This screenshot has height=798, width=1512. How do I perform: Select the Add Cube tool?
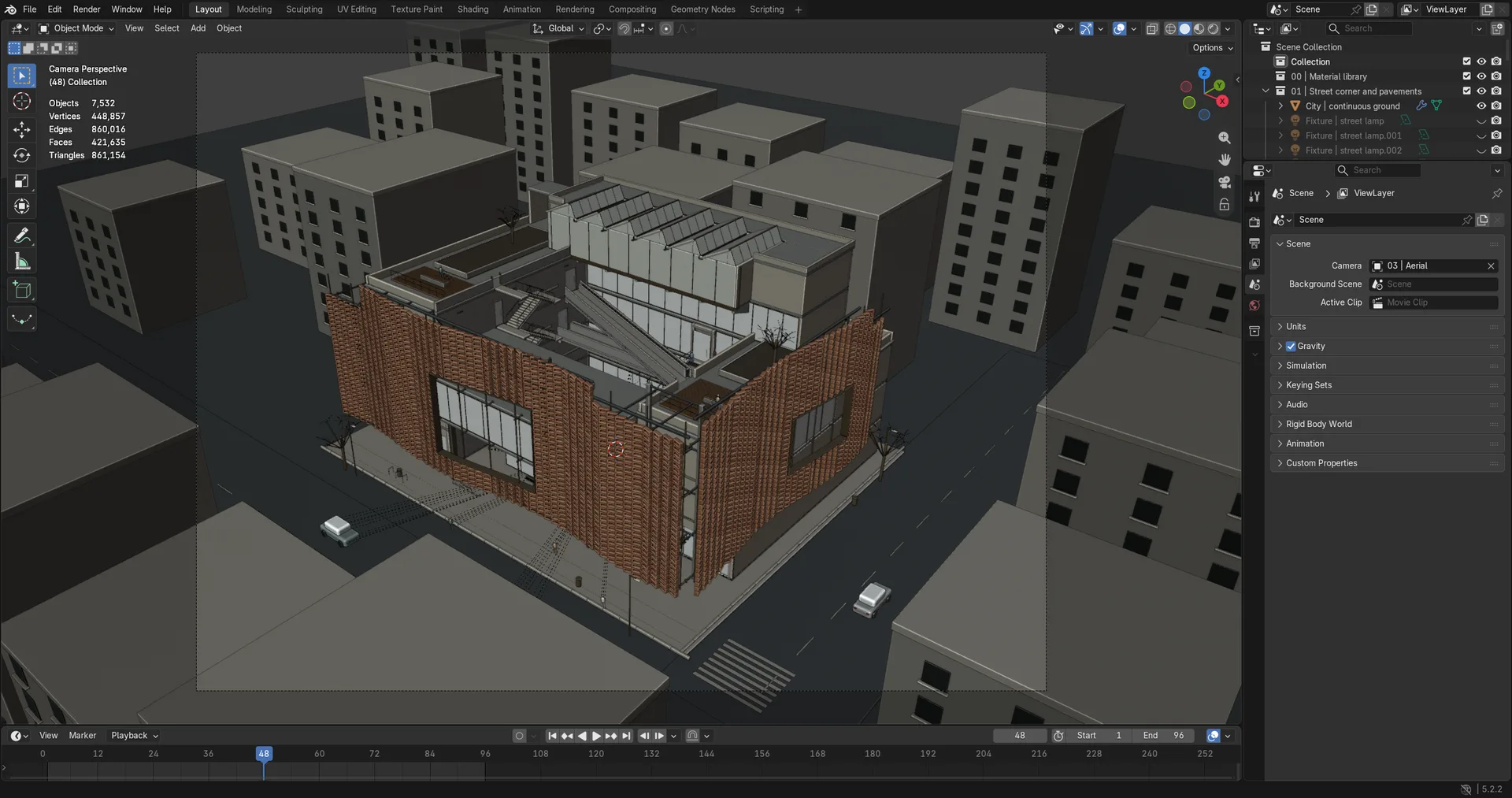tap(22, 291)
